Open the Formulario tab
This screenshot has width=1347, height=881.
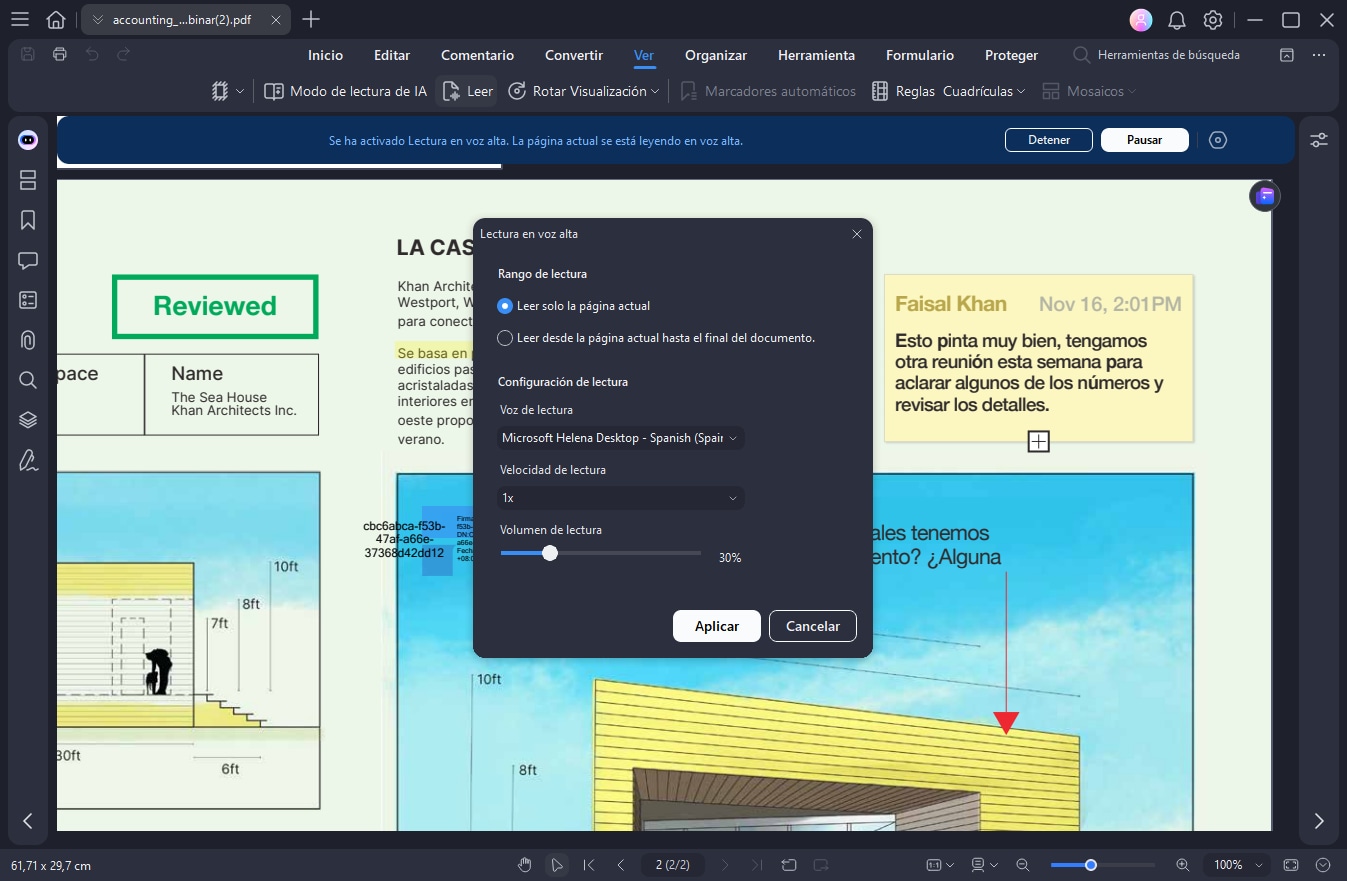coord(920,55)
